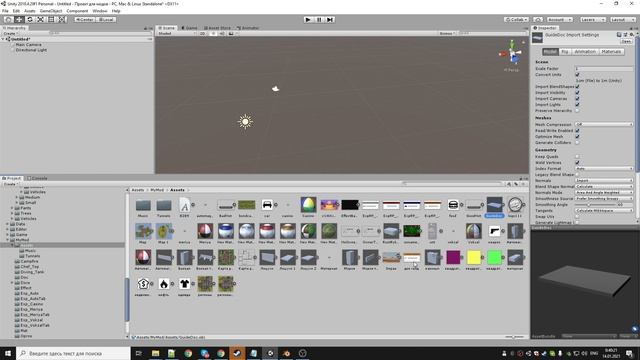Open Unity icon in the taskbar
This screenshot has width=640, height=360.
point(270,353)
